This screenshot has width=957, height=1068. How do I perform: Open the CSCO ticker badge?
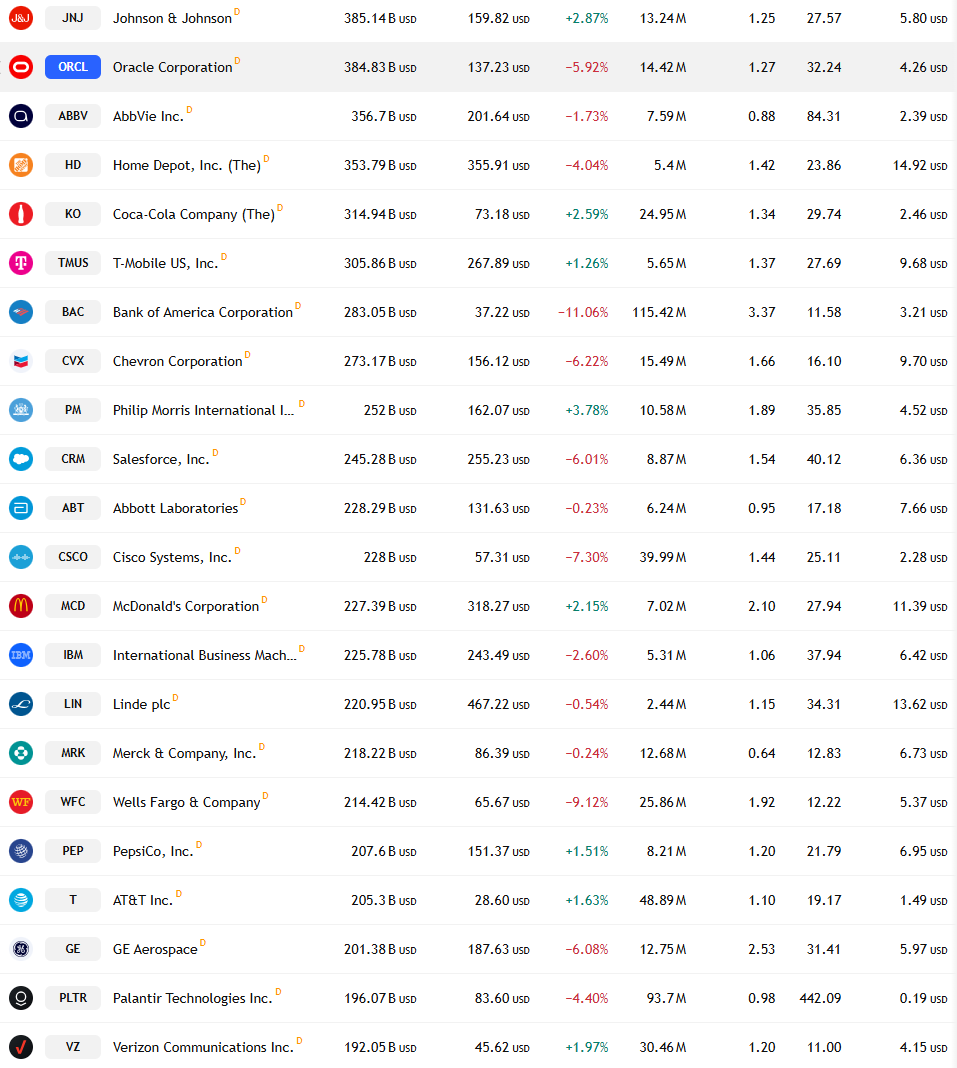(x=73, y=557)
